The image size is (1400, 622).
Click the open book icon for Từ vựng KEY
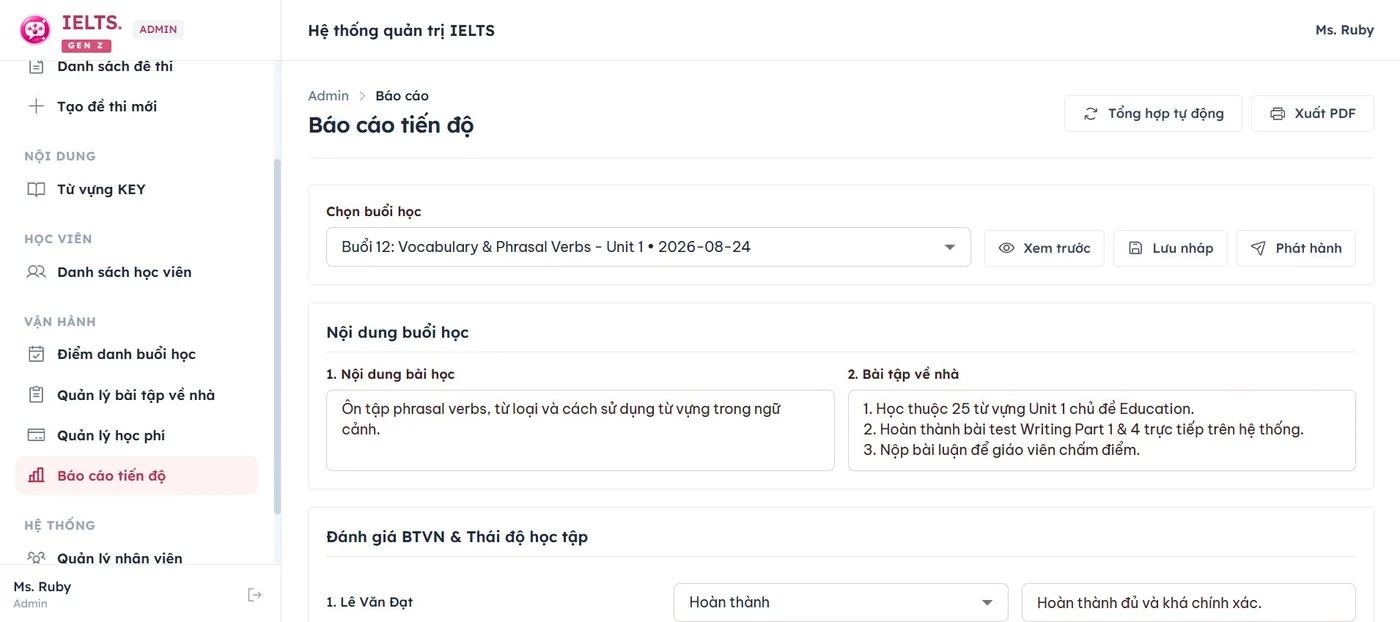(x=36, y=189)
